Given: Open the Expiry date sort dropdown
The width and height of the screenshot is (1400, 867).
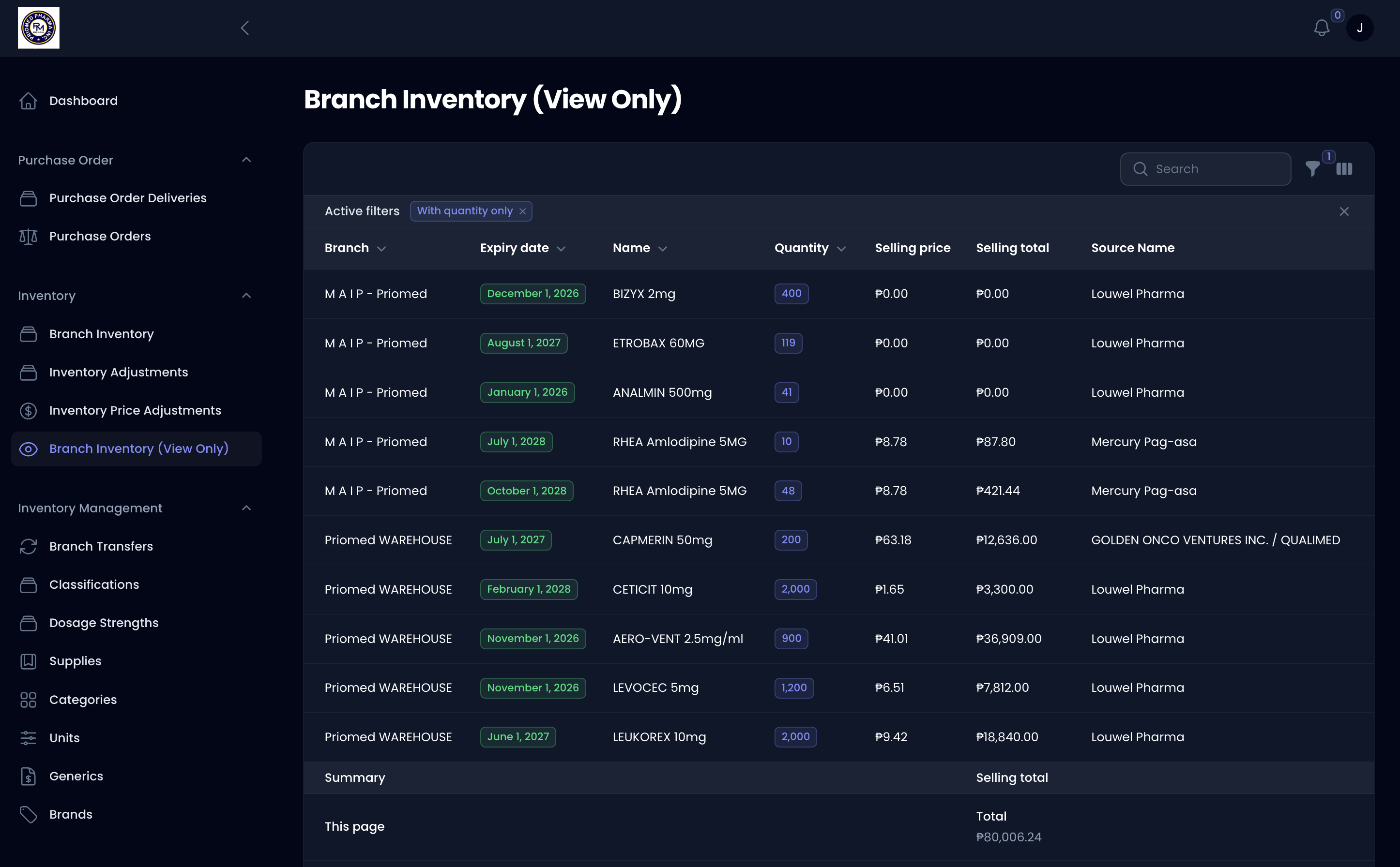Looking at the screenshot, I should coord(561,248).
